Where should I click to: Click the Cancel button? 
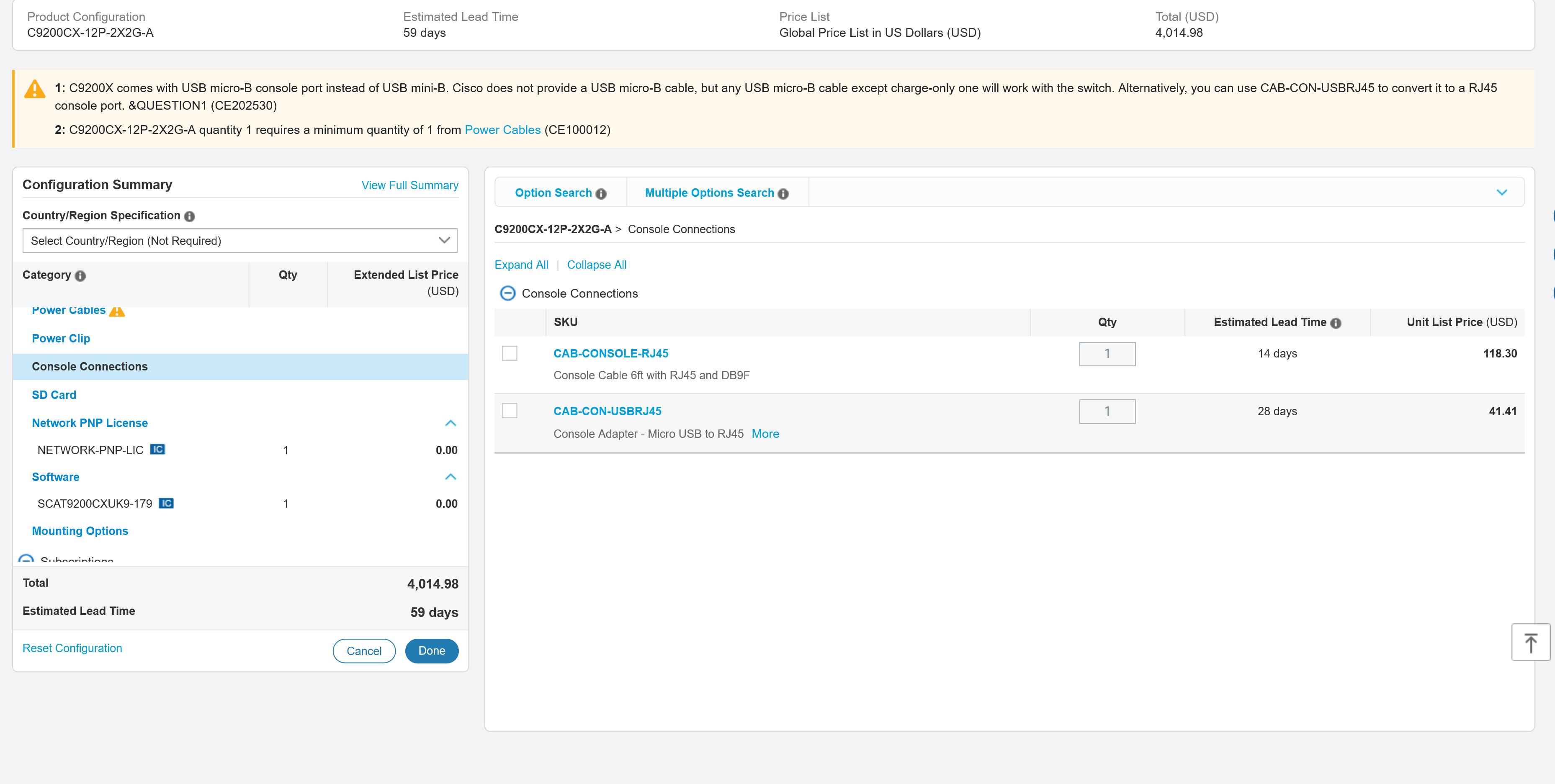(364, 650)
